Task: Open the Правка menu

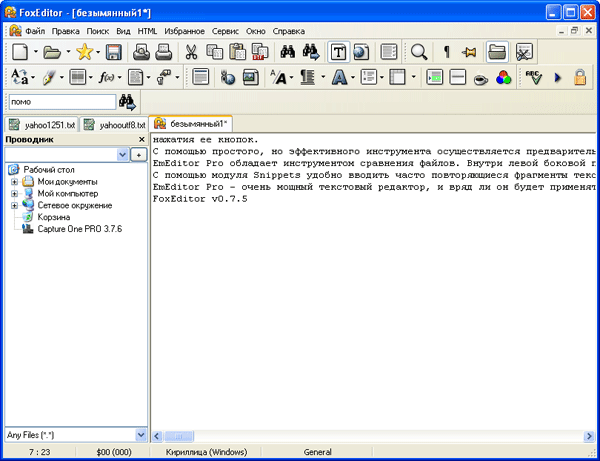Action: pyautogui.click(x=65, y=31)
